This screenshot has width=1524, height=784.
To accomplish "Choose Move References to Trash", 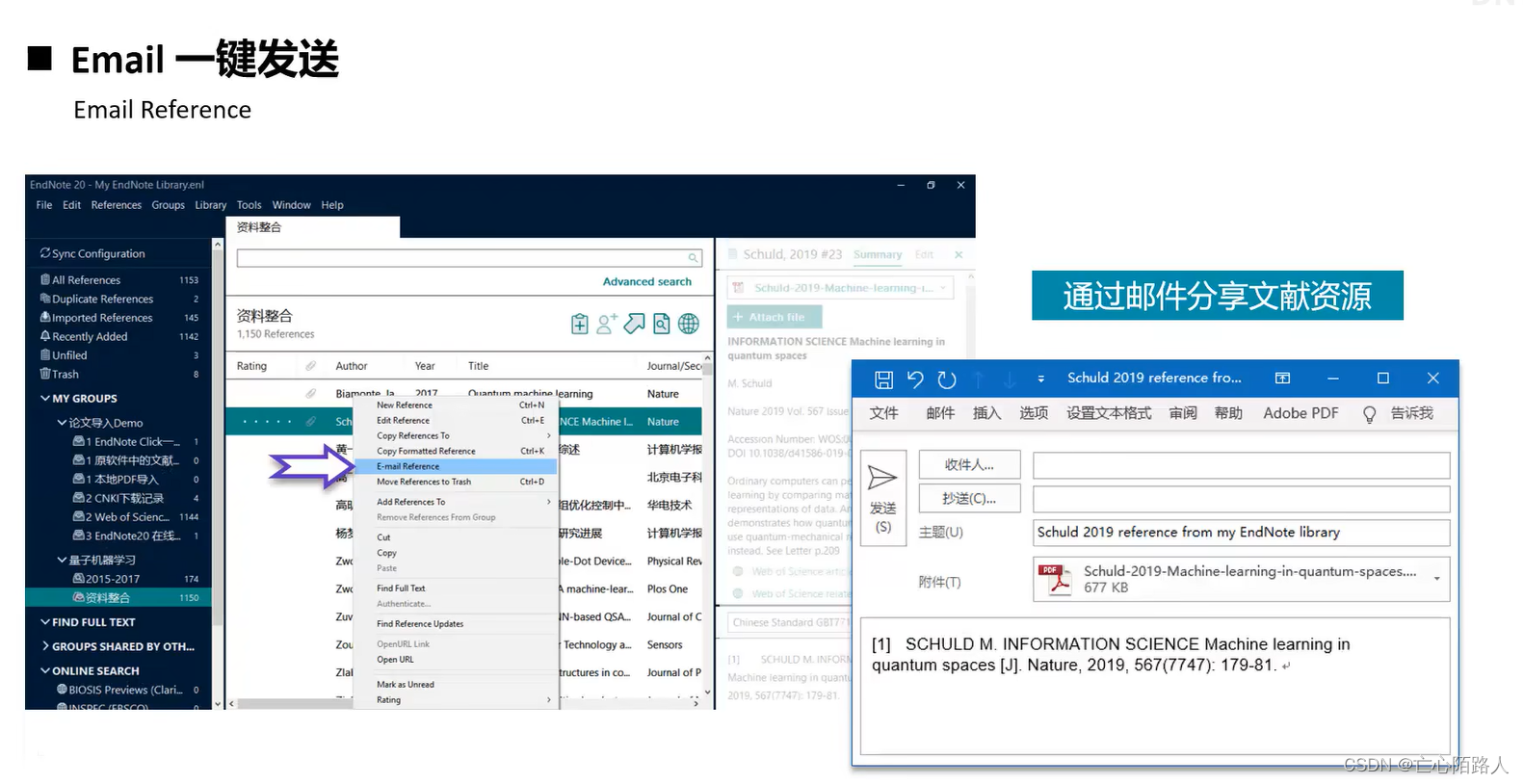I will pyautogui.click(x=455, y=482).
